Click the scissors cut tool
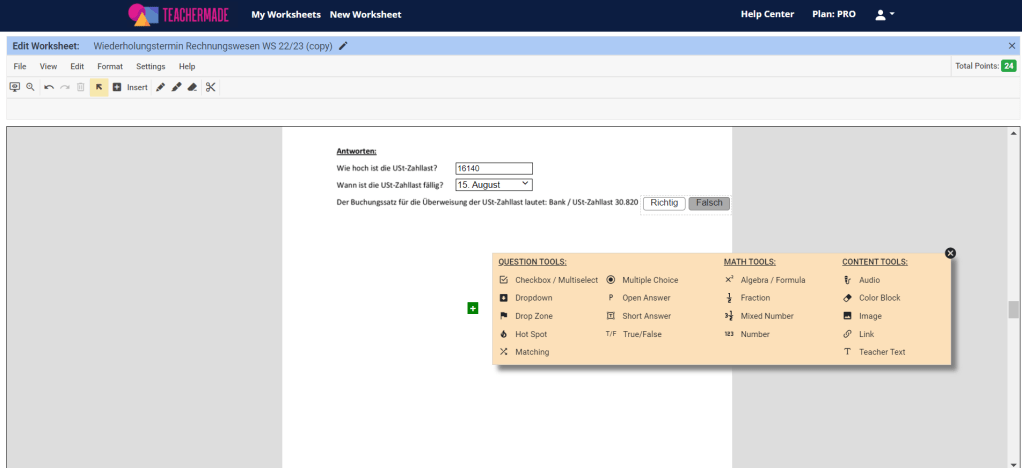 pos(211,87)
